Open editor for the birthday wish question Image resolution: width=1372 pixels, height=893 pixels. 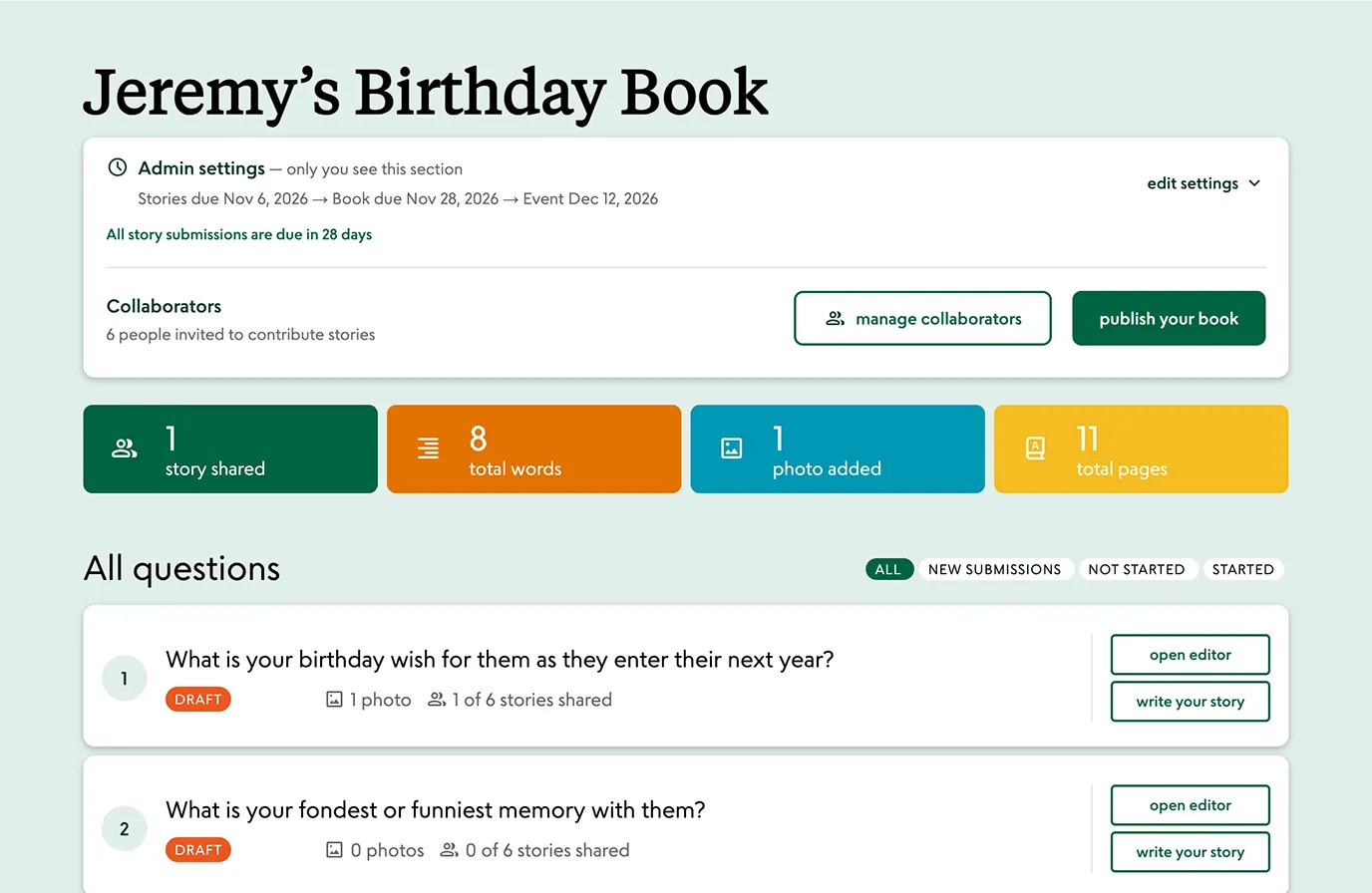pyautogui.click(x=1191, y=655)
